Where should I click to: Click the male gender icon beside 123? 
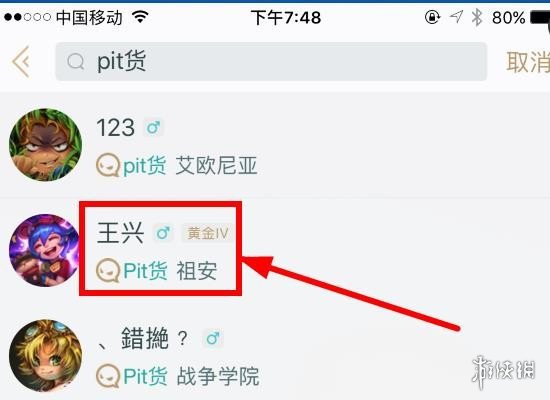pos(154,128)
